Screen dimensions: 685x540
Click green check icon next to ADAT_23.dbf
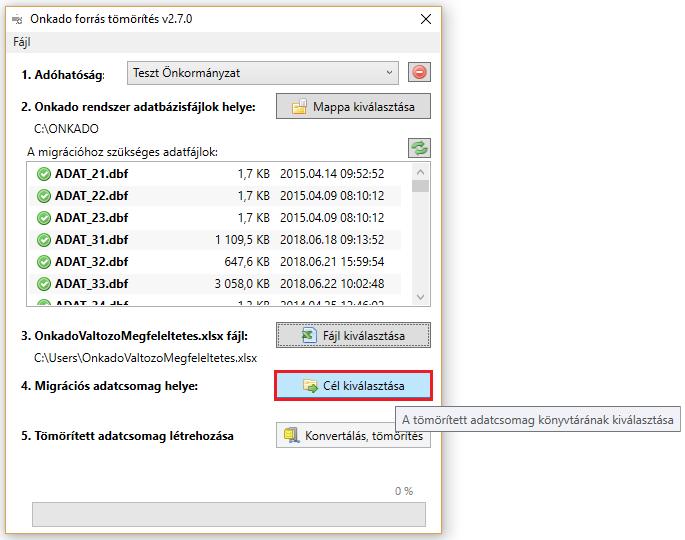tap(44, 218)
